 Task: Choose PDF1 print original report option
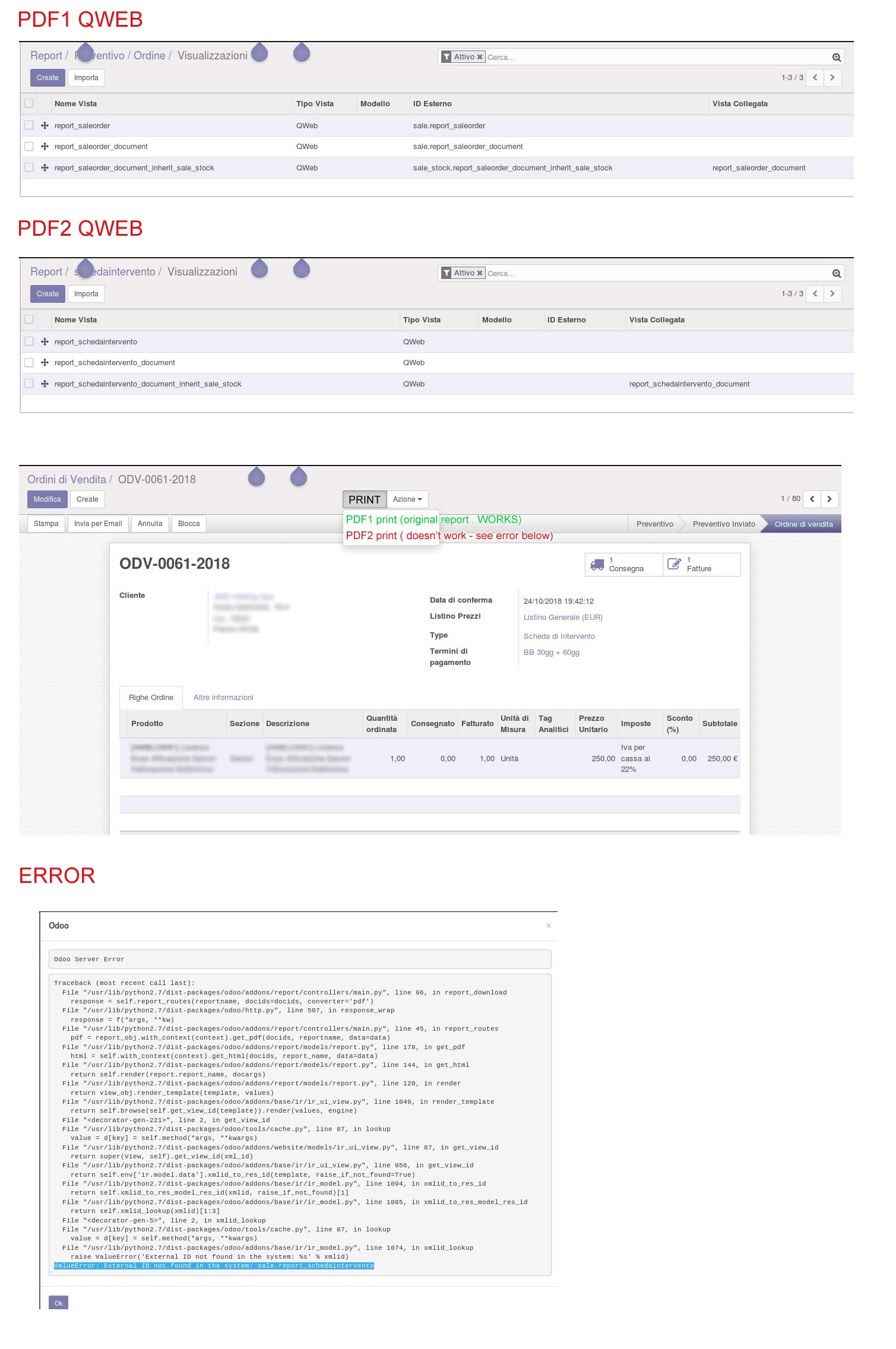tap(433, 520)
